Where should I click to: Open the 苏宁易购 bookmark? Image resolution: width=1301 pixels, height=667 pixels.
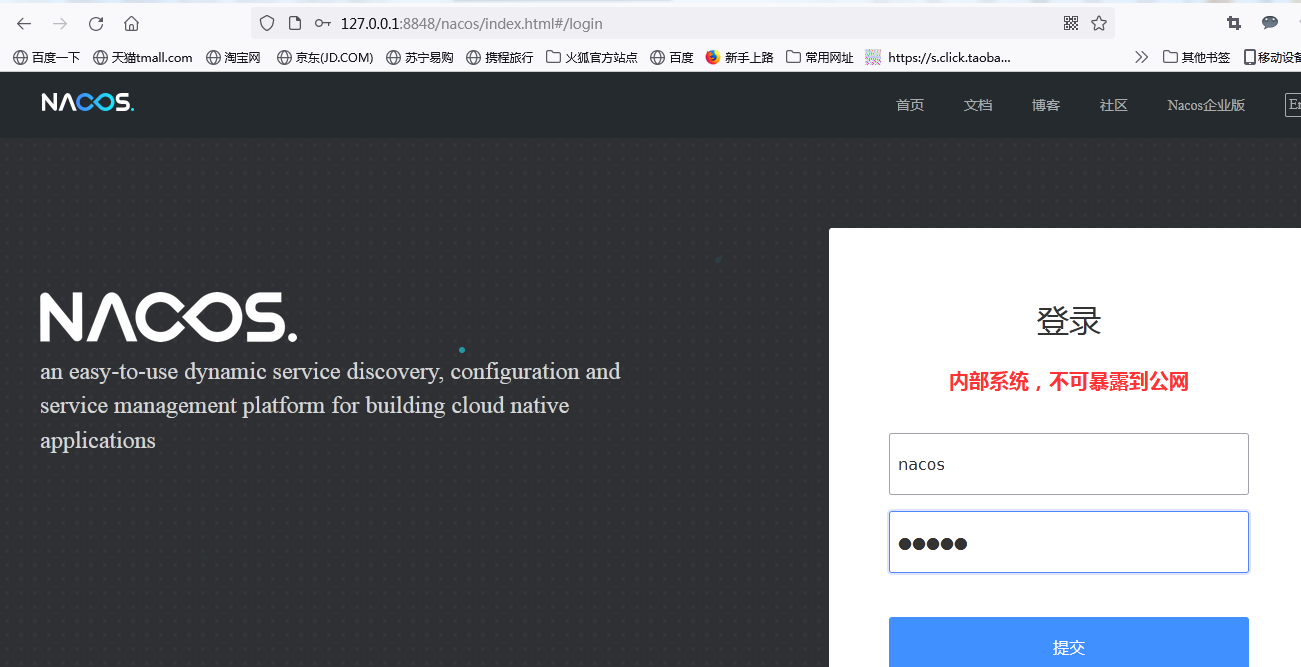click(x=419, y=57)
